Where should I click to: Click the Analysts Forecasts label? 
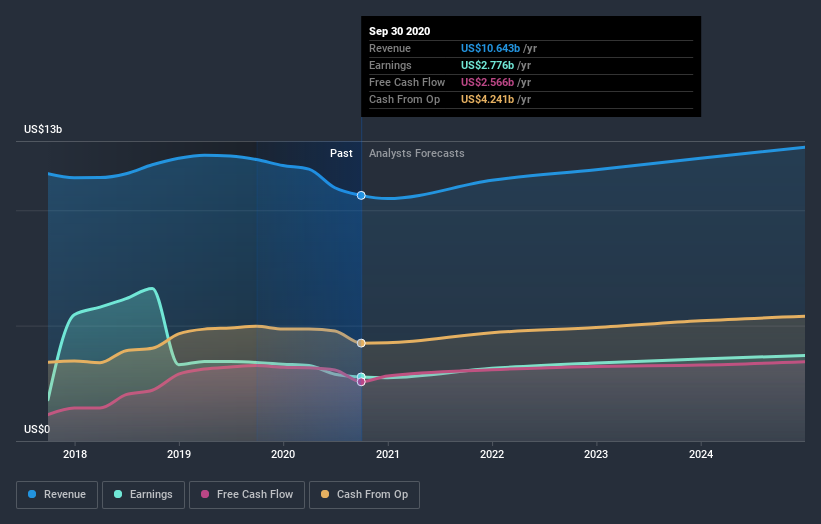[x=417, y=153]
